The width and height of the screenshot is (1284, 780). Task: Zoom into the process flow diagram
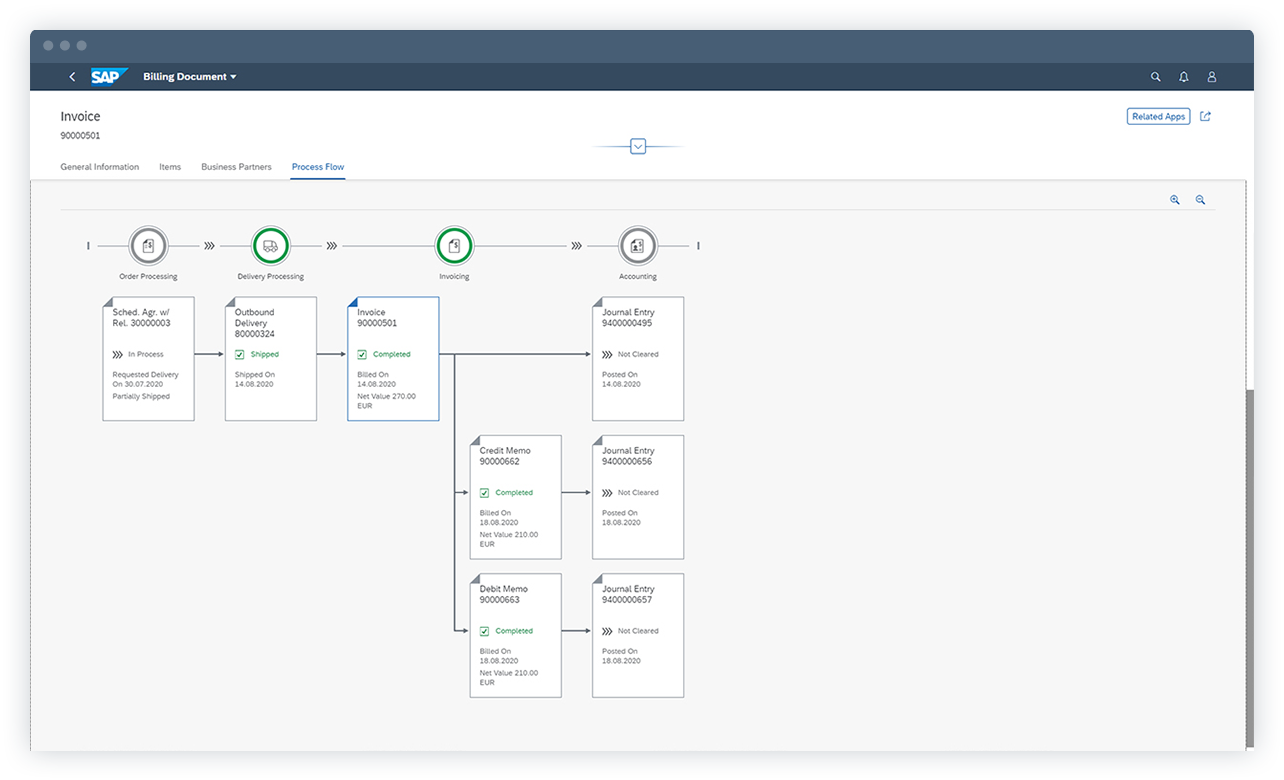click(x=1174, y=200)
